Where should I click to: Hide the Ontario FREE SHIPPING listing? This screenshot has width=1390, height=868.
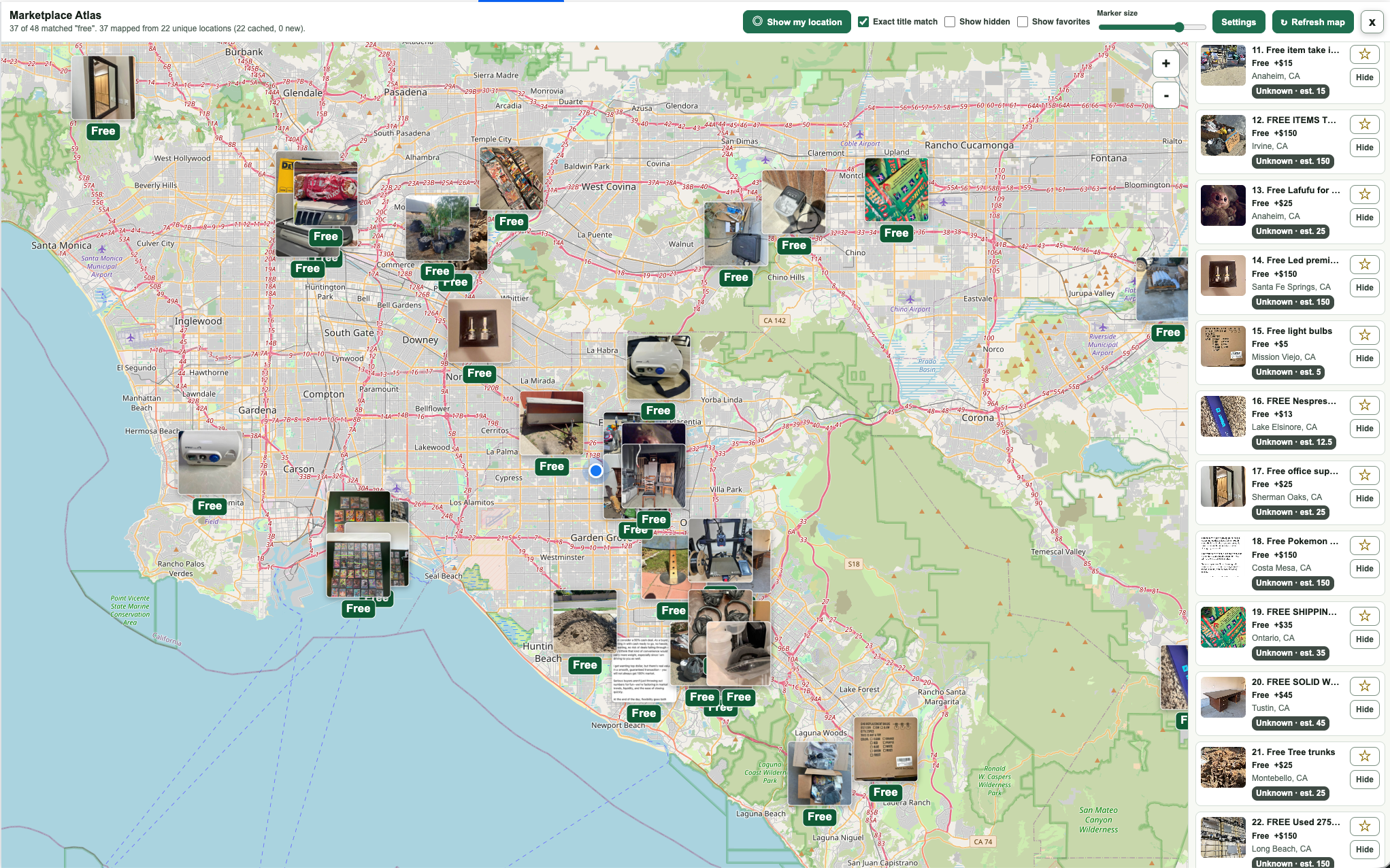point(1364,639)
